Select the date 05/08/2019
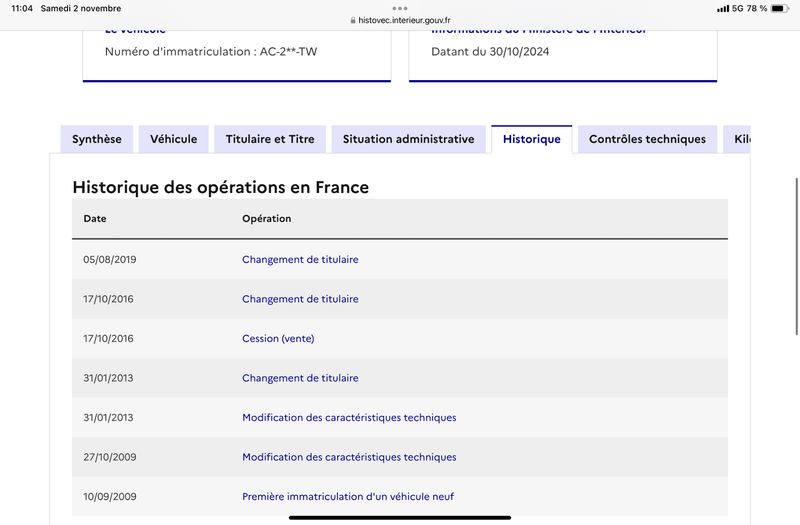 tap(110, 260)
